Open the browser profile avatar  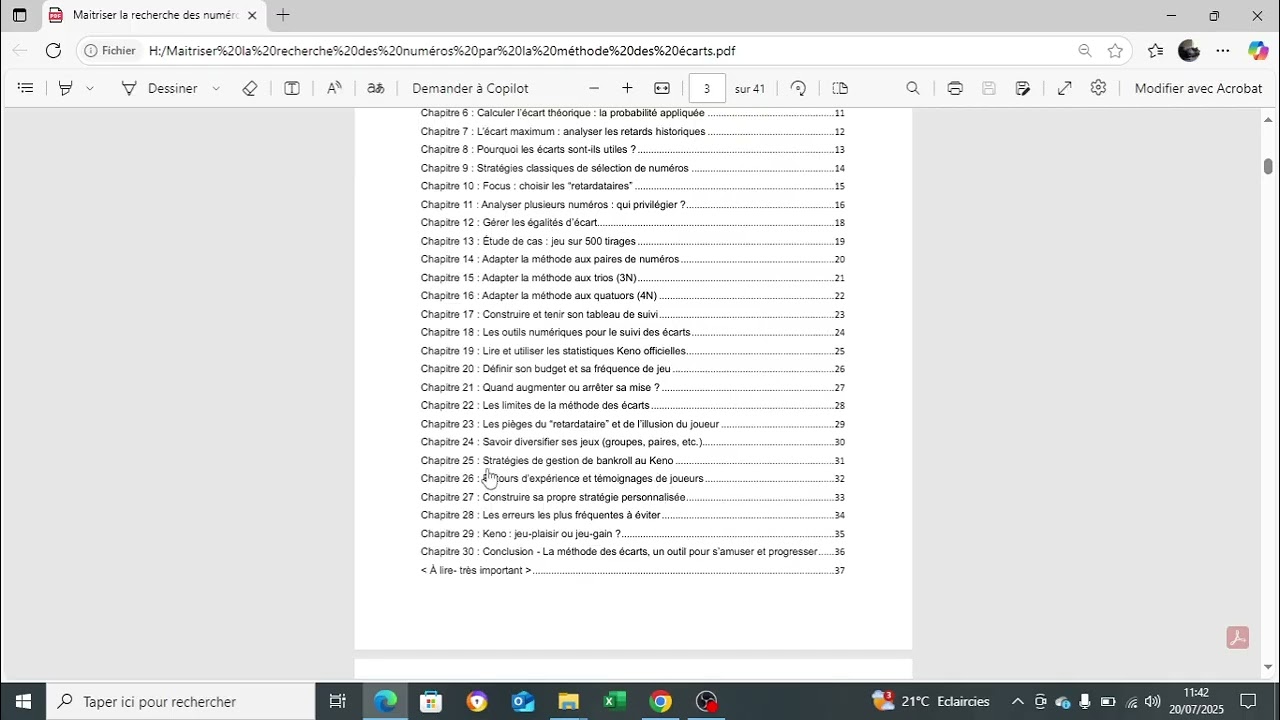(x=1189, y=50)
